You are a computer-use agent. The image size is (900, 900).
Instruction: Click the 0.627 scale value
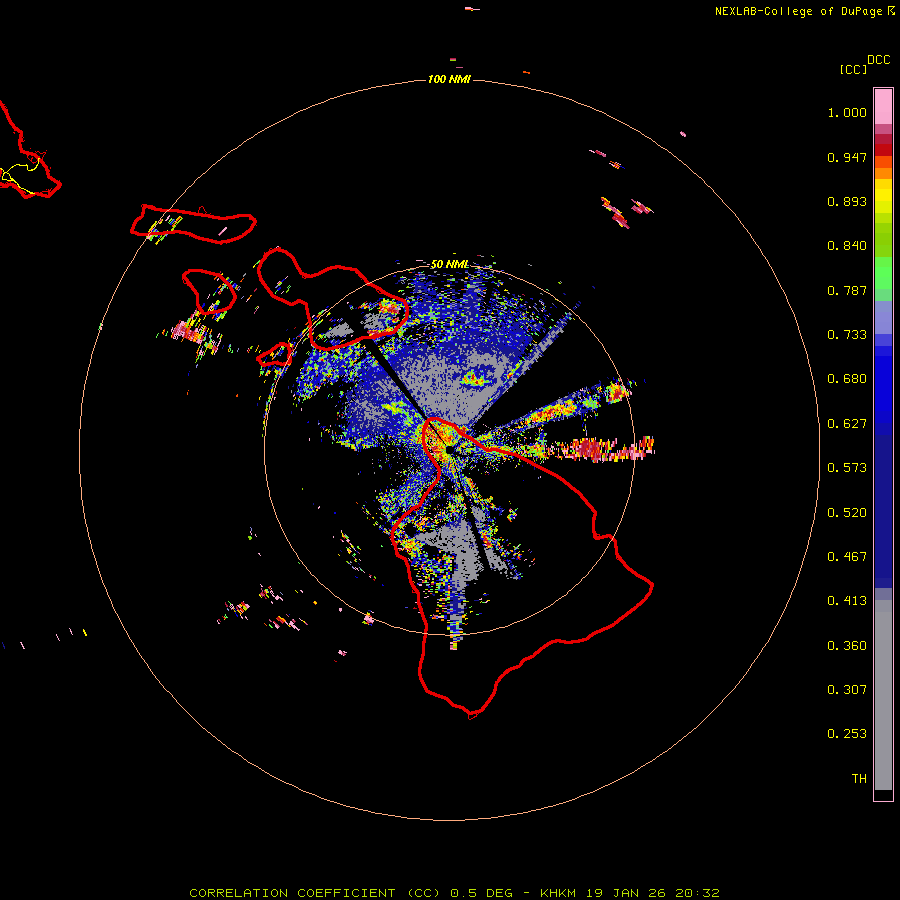click(847, 424)
